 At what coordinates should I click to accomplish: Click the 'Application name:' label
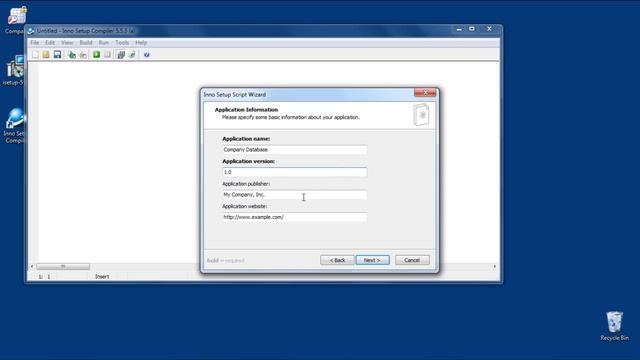[246, 139]
